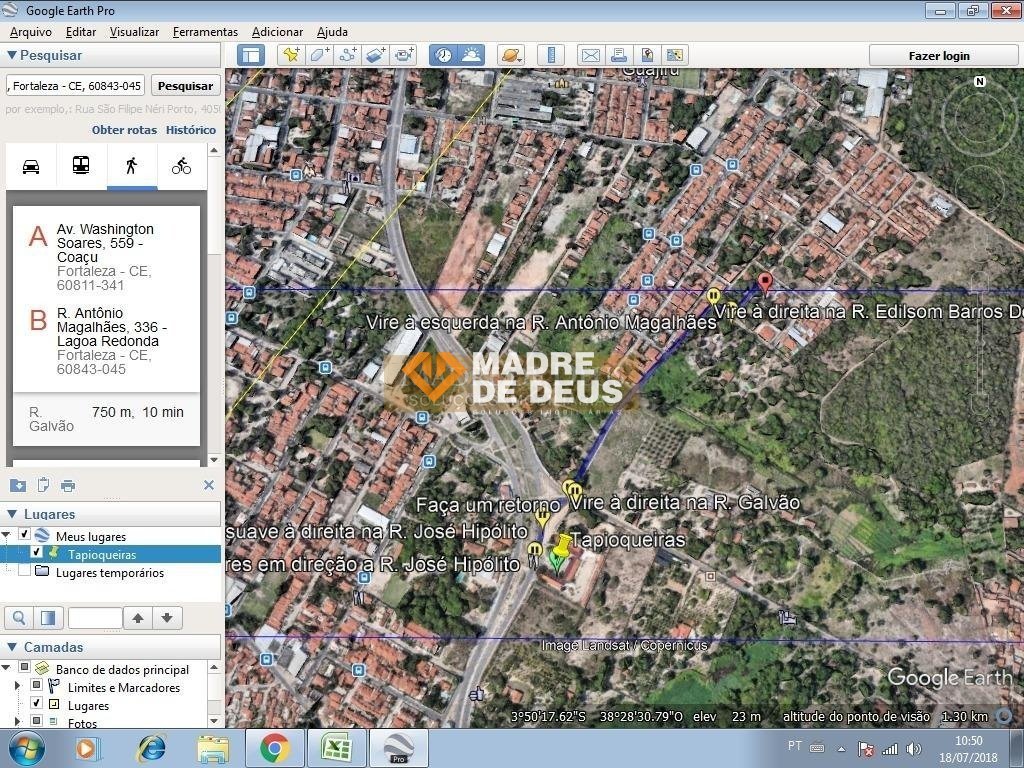Hide the sidebar using toolbar icon
This screenshot has height=768, width=1024.
tap(250, 55)
